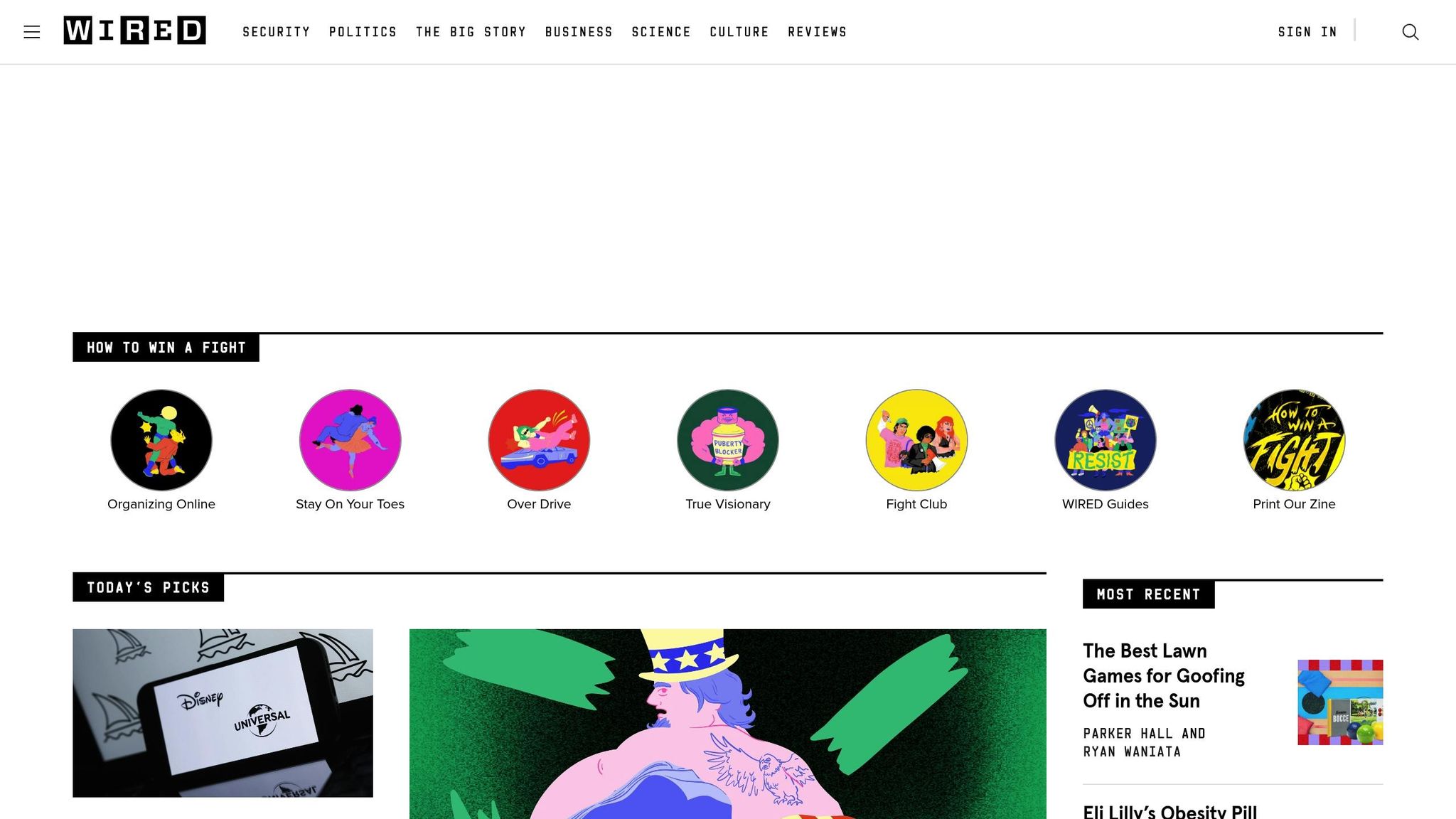
Task: Click the WIRED logo
Action: tap(135, 31)
